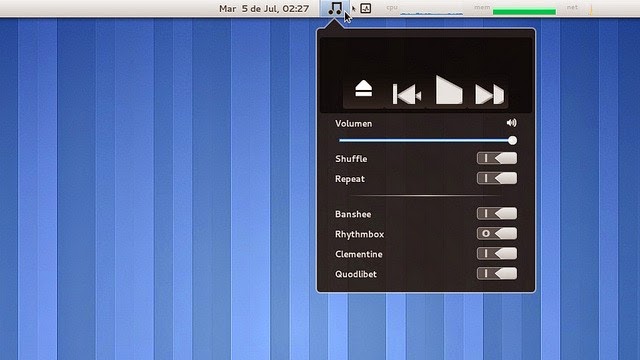Toggle the Clementine player switch
The height and width of the screenshot is (360, 640).
[x=497, y=253]
